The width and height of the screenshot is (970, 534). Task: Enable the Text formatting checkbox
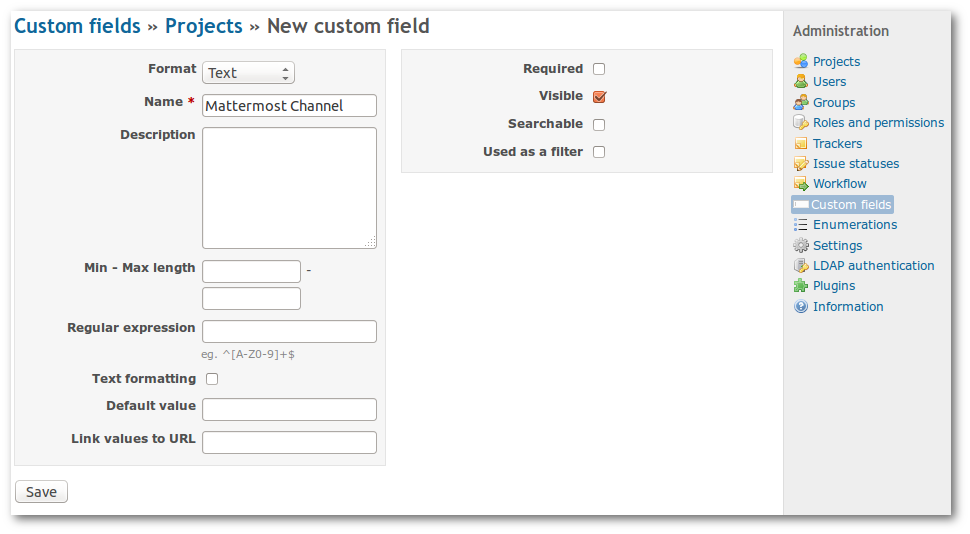point(212,379)
